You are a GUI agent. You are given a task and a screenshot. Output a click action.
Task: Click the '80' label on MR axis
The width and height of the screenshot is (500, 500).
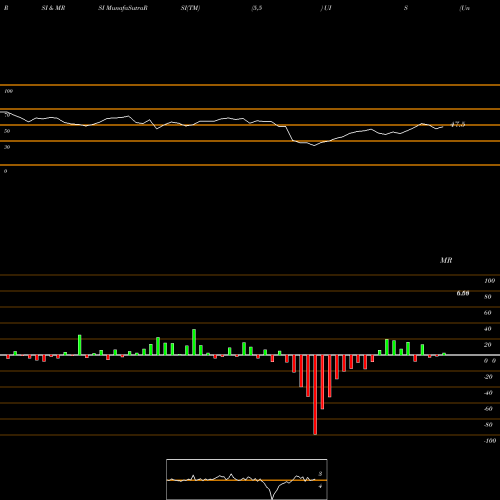point(488,297)
